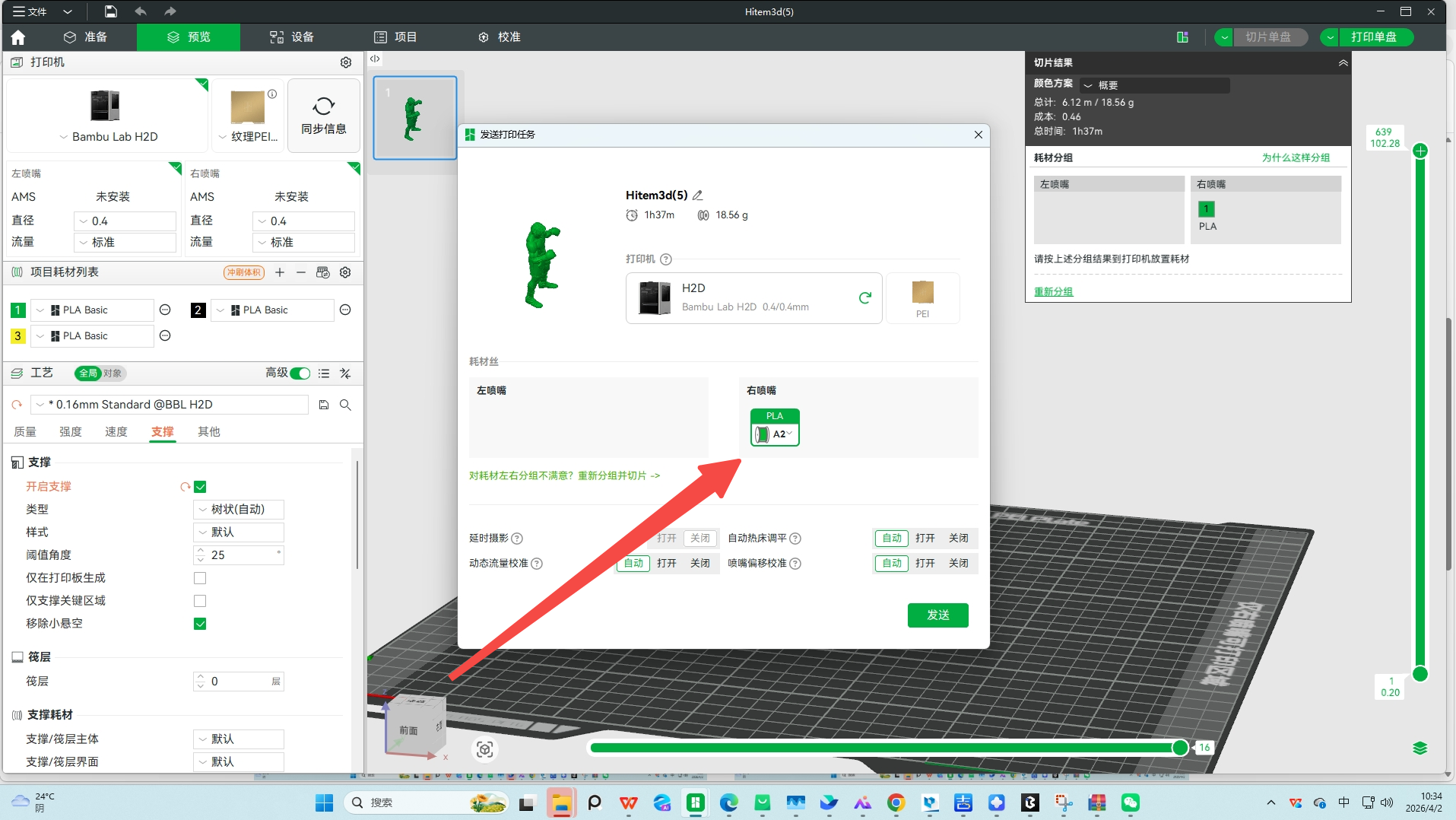Open filament settings via the gear icon
1456x820 pixels.
(x=345, y=272)
